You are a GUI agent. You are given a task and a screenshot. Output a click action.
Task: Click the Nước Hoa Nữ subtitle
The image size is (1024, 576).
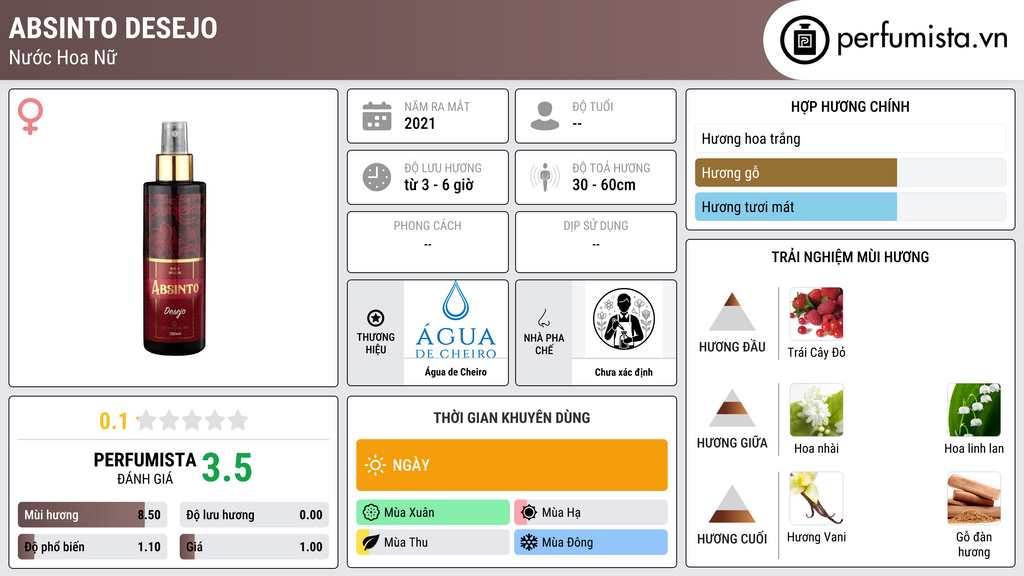click(63, 57)
